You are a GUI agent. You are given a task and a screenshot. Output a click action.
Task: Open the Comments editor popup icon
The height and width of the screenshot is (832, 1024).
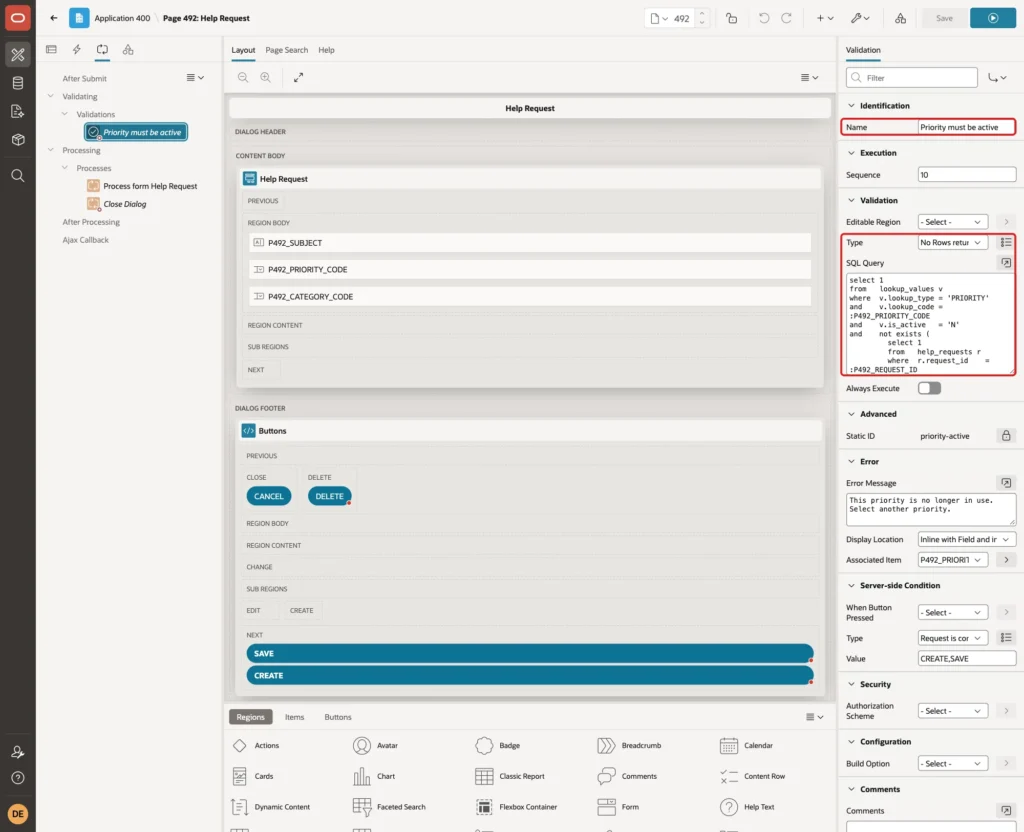[1006, 810]
